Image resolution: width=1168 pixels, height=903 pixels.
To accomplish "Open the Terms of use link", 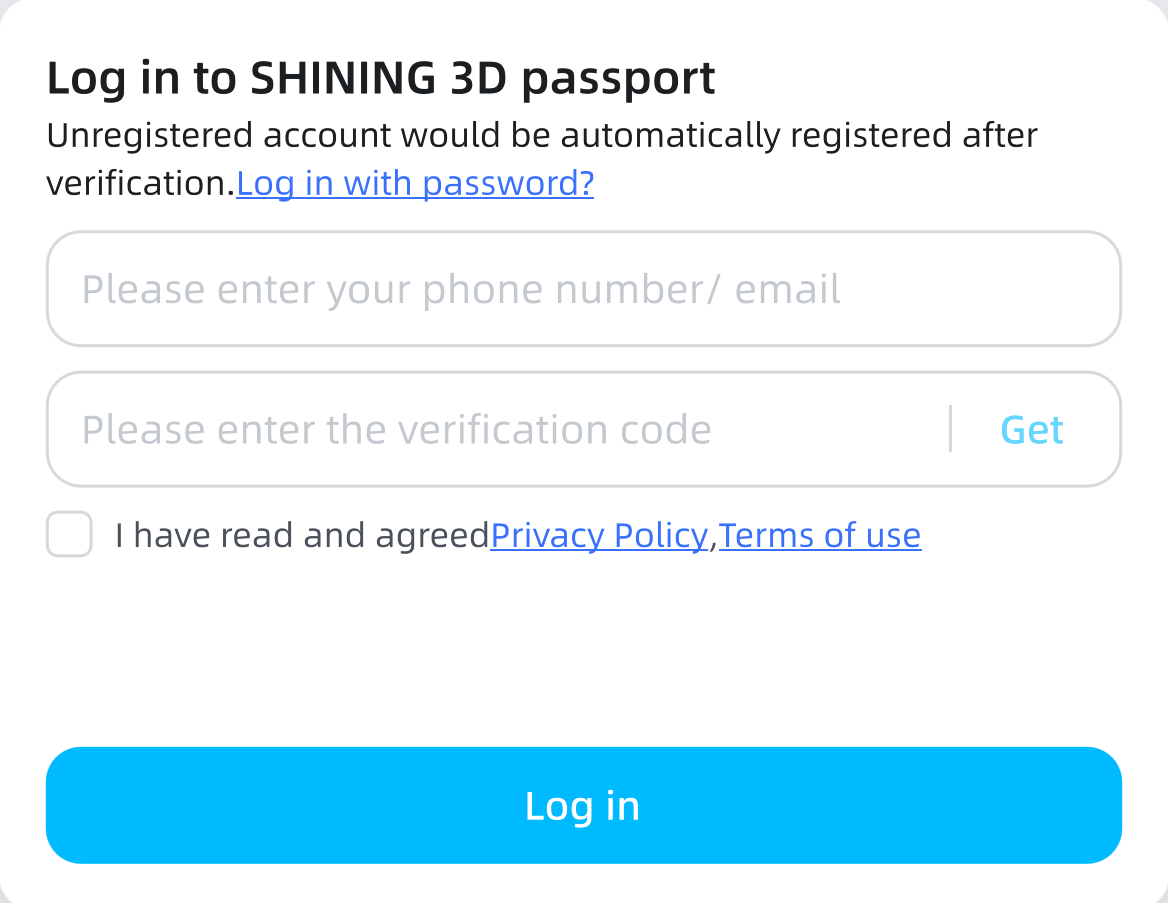I will pos(820,536).
